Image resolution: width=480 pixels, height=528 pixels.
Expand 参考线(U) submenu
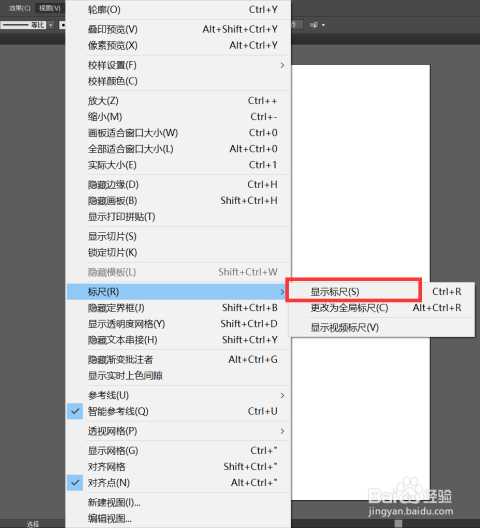(x=178, y=395)
